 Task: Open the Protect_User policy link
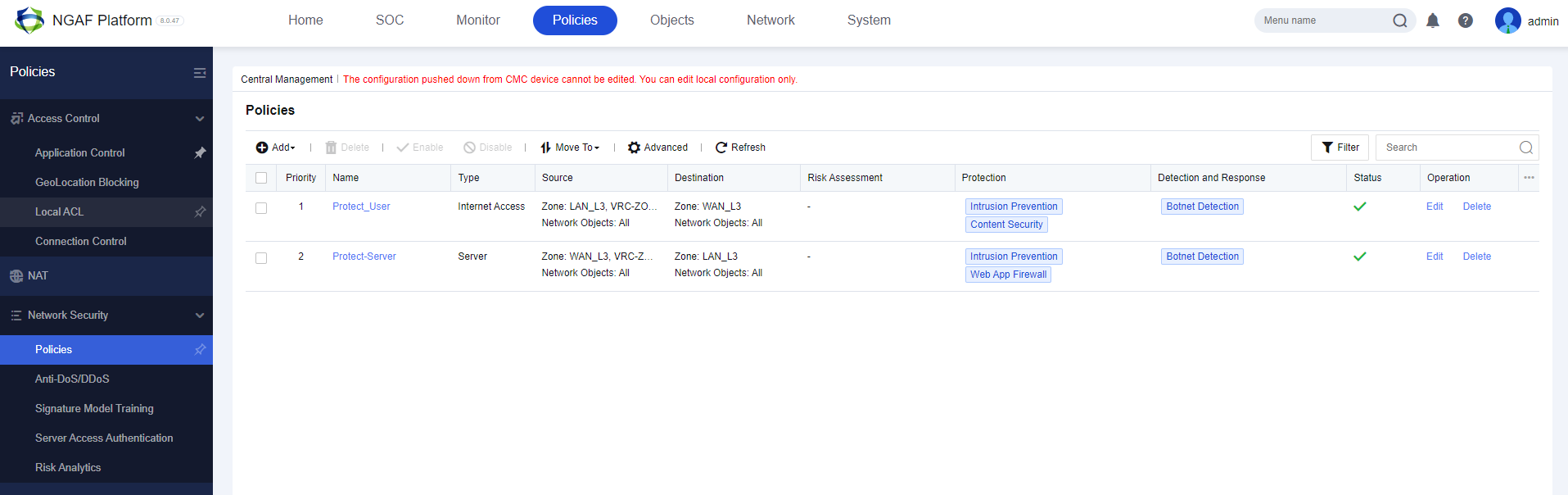pyautogui.click(x=361, y=207)
